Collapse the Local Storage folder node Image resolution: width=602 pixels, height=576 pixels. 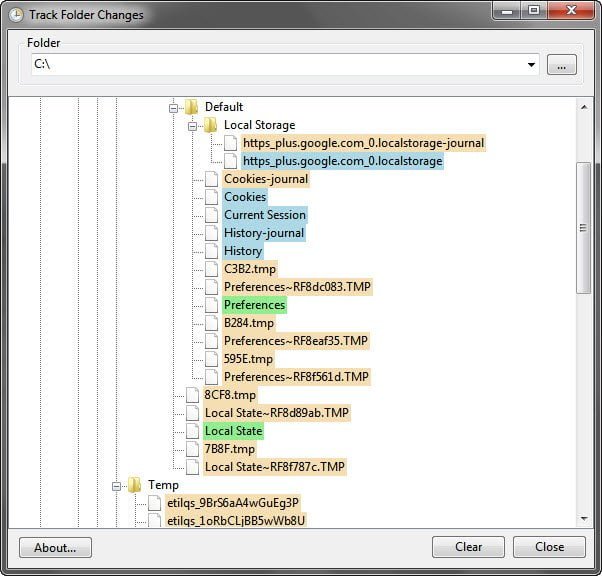click(192, 126)
